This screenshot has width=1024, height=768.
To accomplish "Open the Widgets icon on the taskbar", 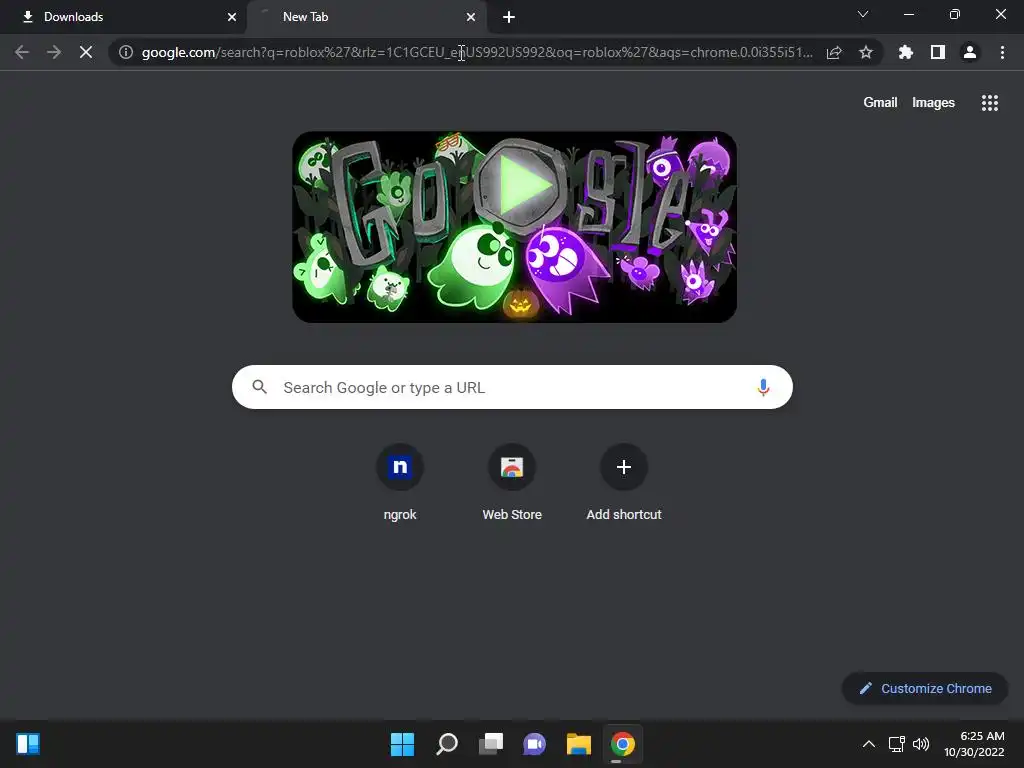I will click(x=28, y=744).
